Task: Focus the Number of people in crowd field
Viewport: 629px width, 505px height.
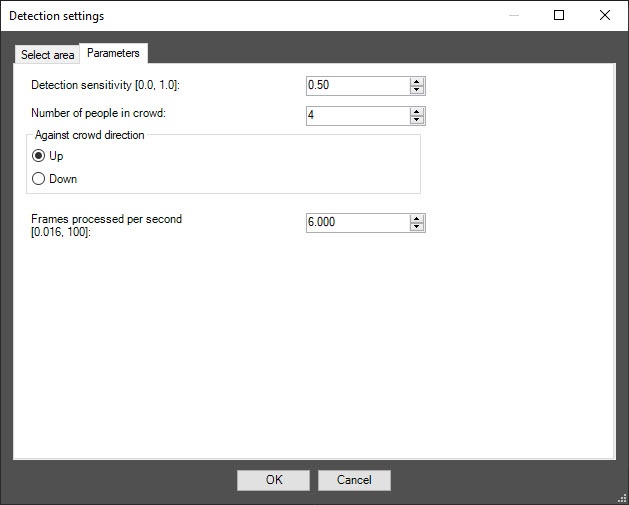Action: point(358,116)
